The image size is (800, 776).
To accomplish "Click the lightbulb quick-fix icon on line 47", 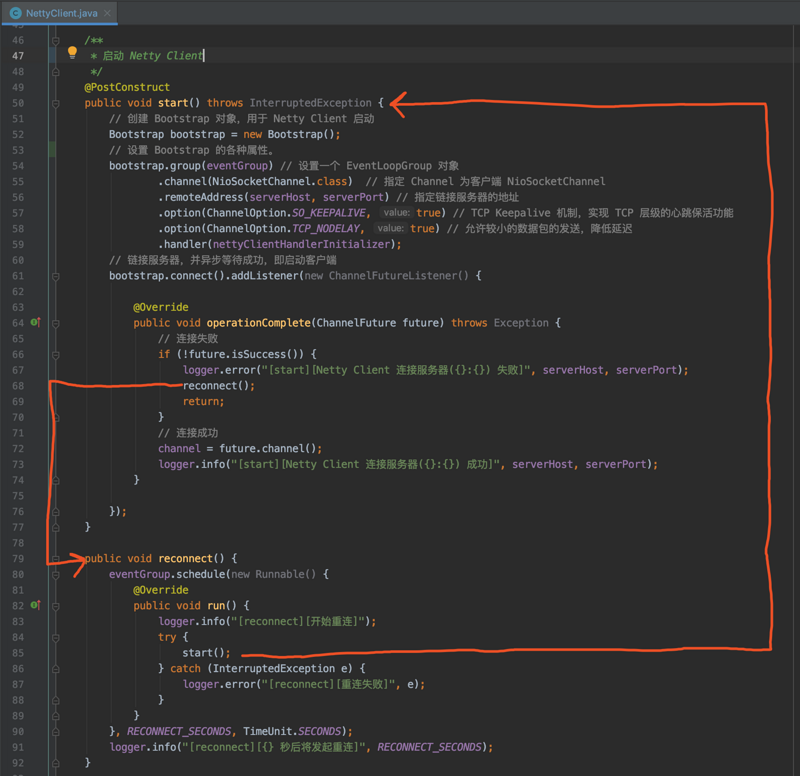I will [x=72, y=54].
